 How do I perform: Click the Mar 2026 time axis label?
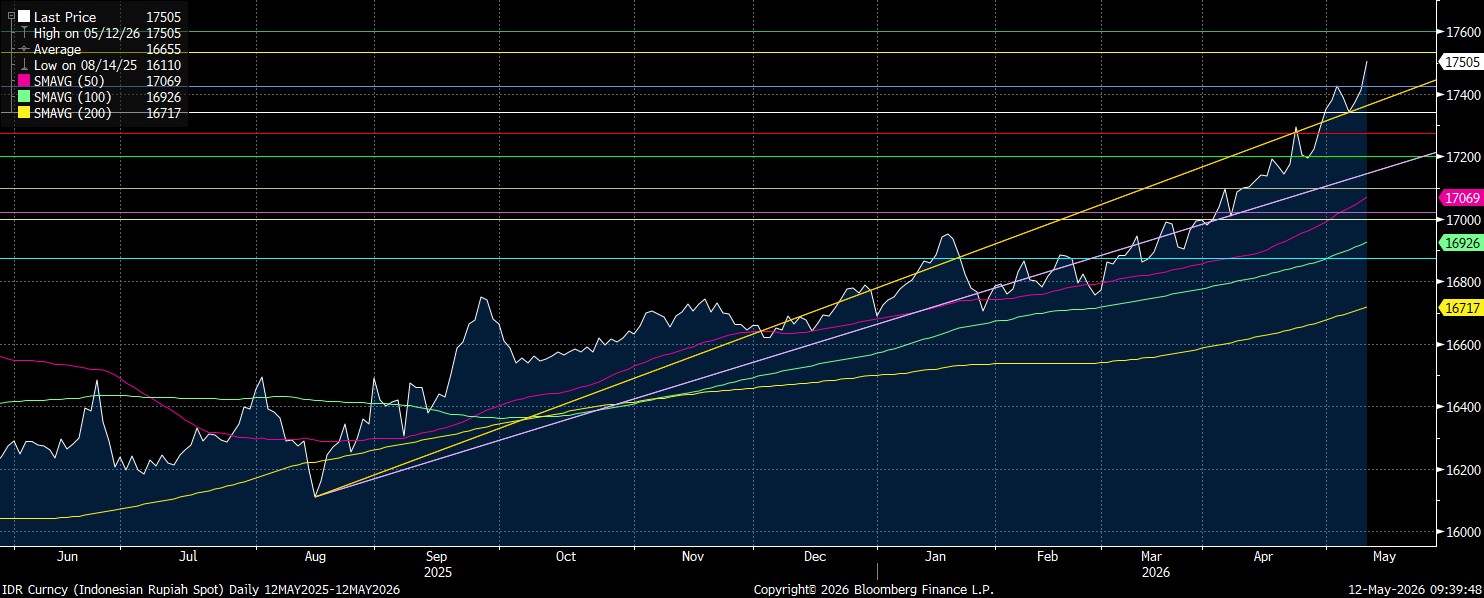[1151, 563]
